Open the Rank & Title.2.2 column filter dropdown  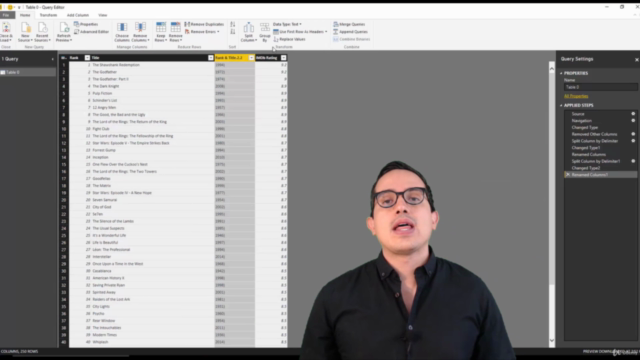(x=251, y=58)
